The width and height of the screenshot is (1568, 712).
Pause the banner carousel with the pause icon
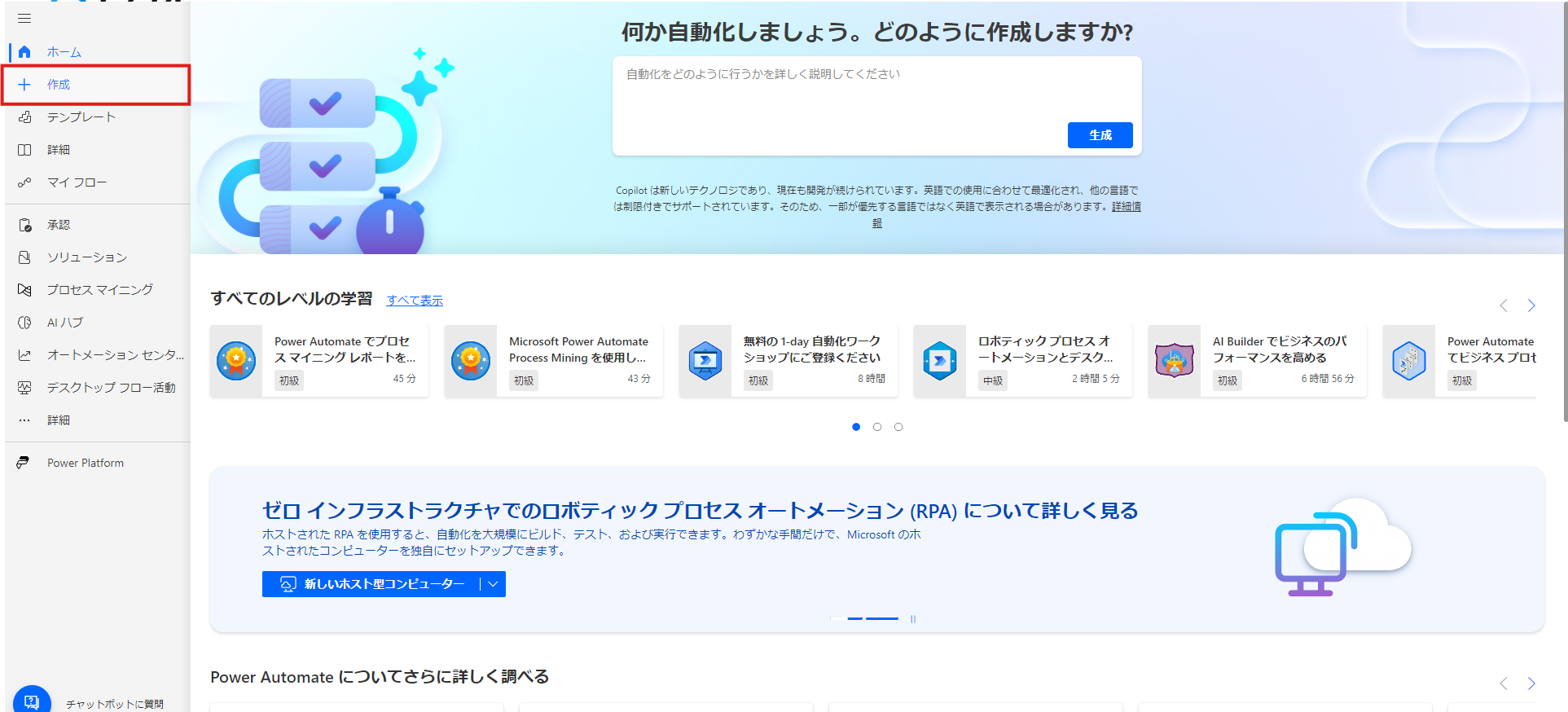click(x=913, y=619)
